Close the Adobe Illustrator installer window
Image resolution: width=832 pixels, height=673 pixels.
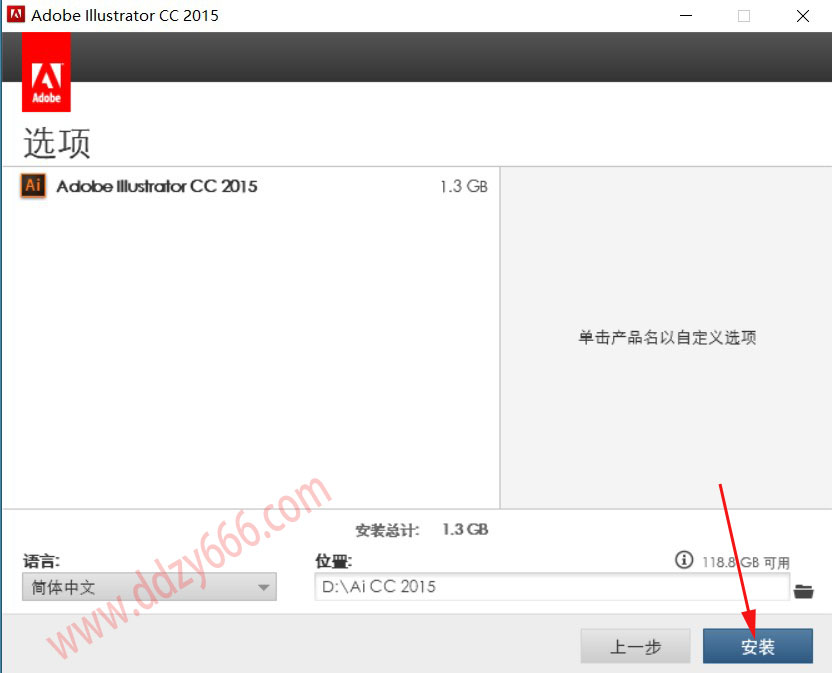(803, 16)
